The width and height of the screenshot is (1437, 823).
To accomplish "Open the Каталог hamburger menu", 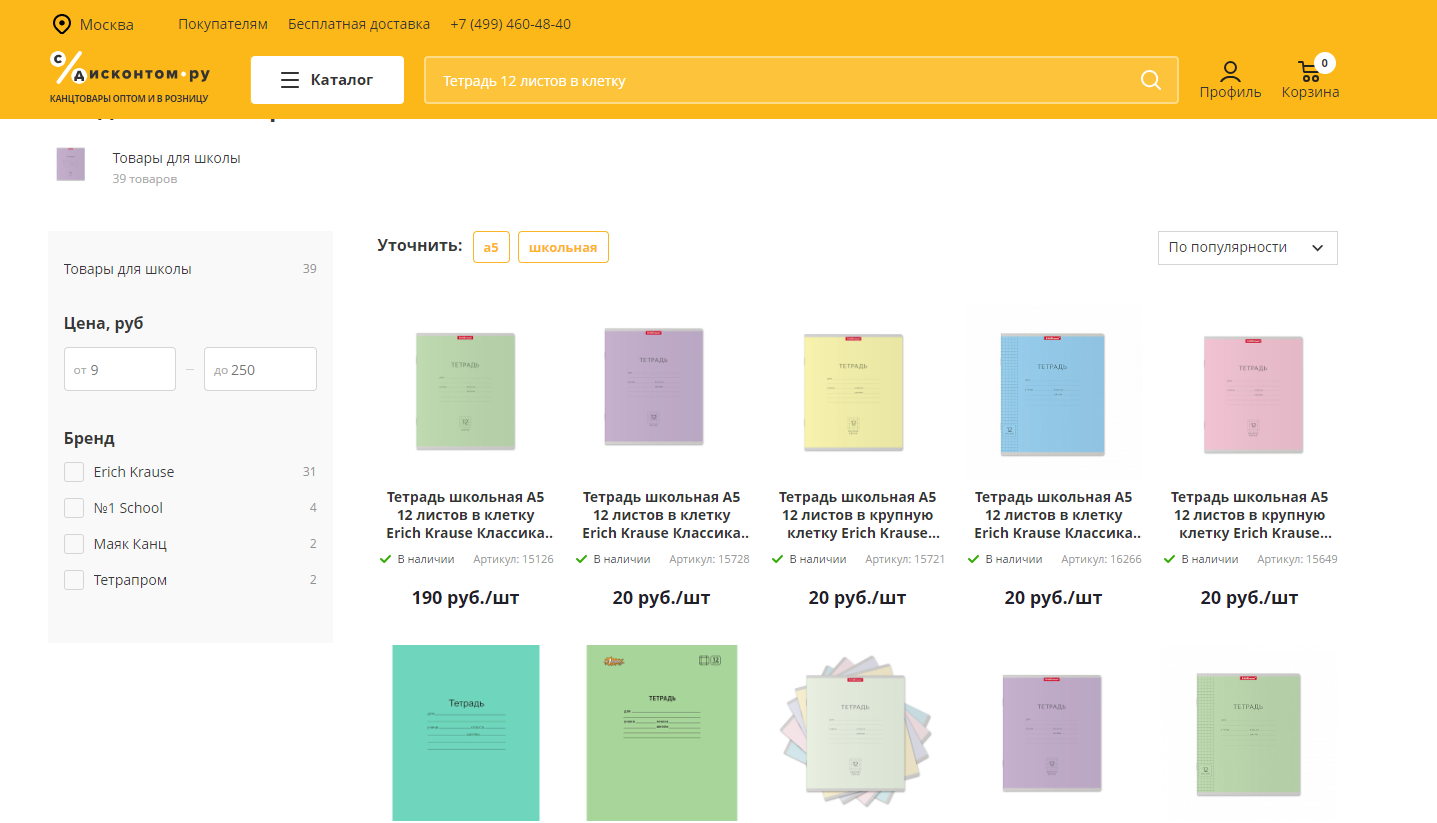I will [x=327, y=80].
